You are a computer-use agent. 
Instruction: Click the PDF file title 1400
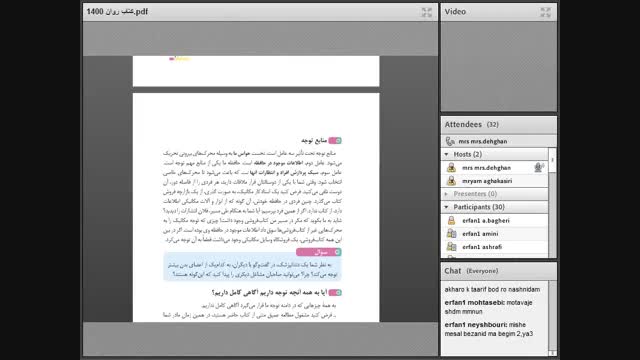point(117,12)
